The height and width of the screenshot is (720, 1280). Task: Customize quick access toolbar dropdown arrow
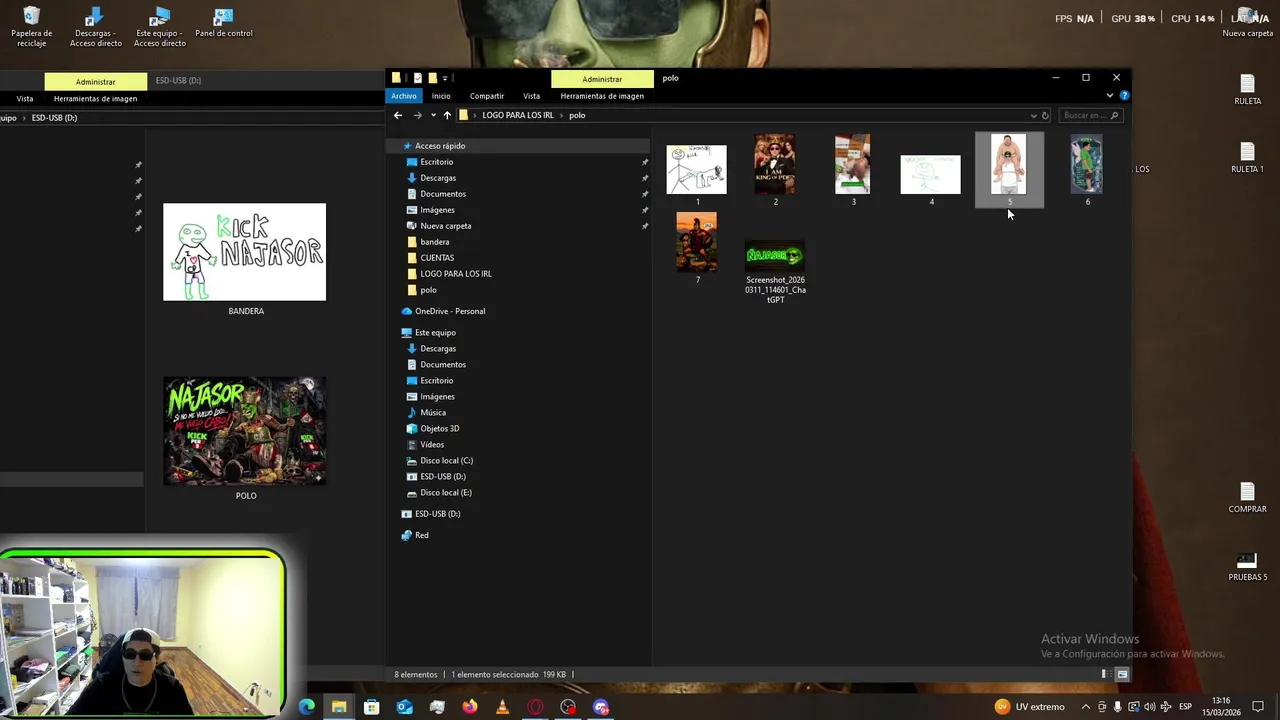pos(445,78)
